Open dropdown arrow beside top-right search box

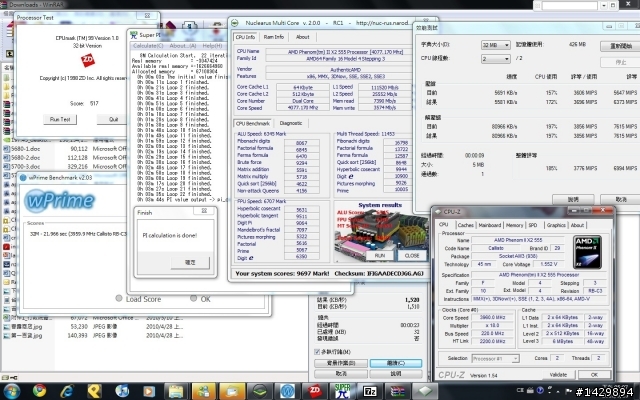604,5
